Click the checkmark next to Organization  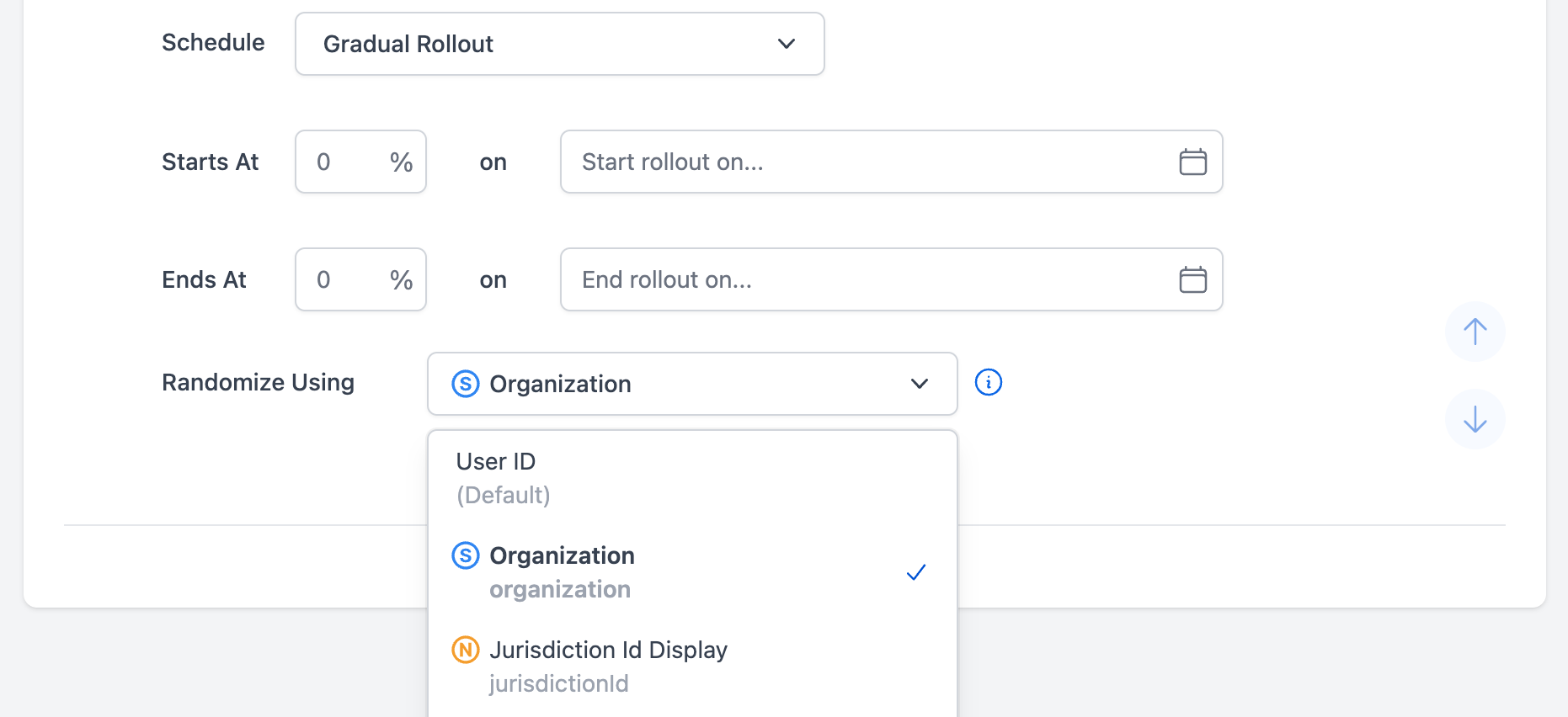(x=915, y=572)
